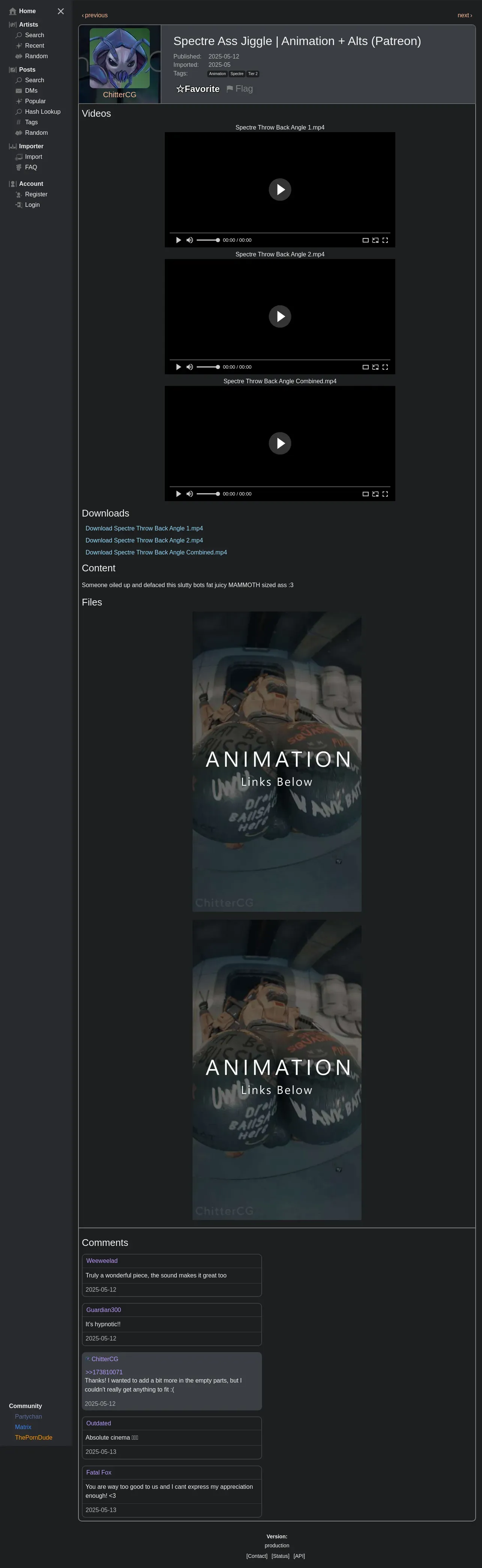Screen dimensions: 482x1568
Task: Play Angle 1 video with center button
Action: [x=280, y=189]
